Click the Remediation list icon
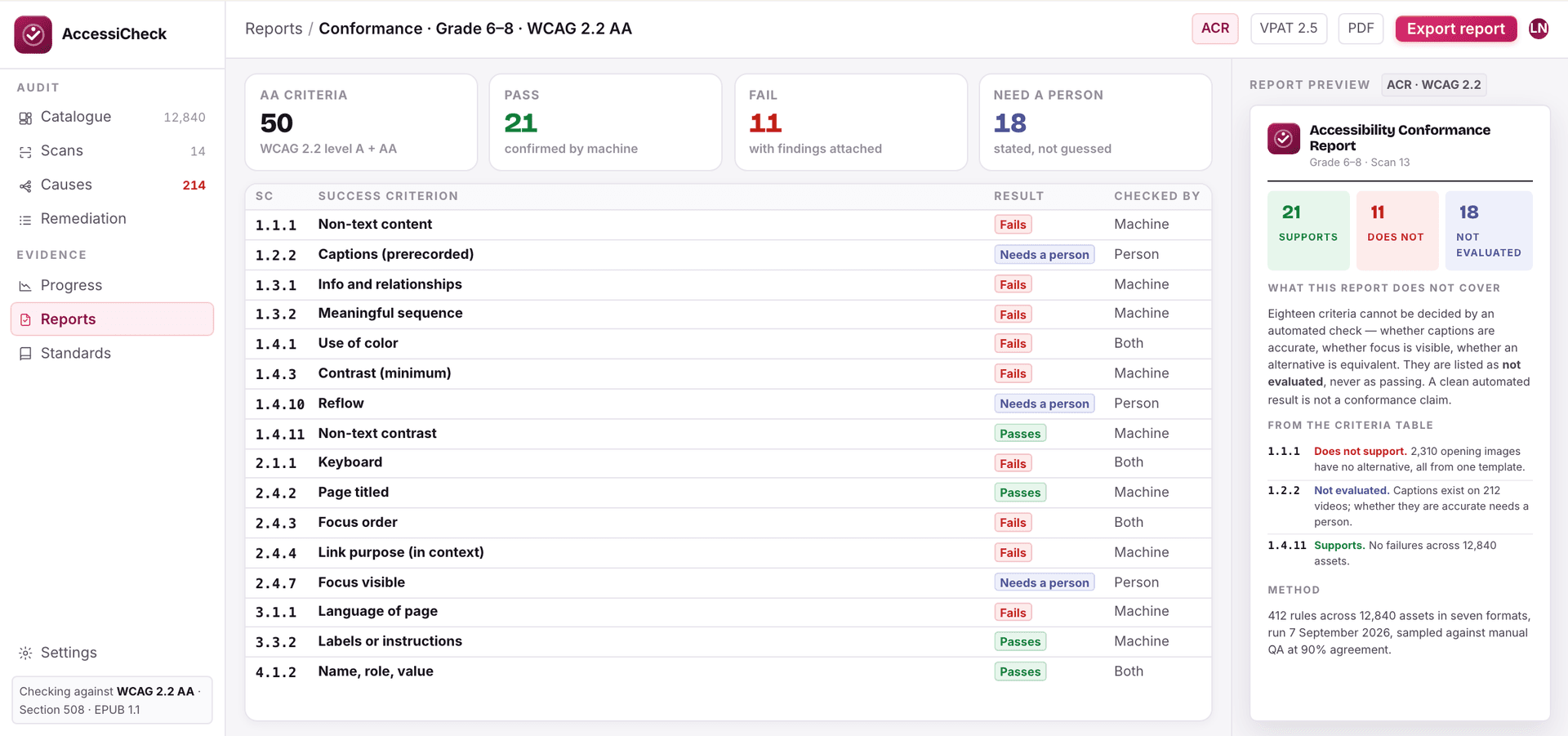 pos(25,220)
